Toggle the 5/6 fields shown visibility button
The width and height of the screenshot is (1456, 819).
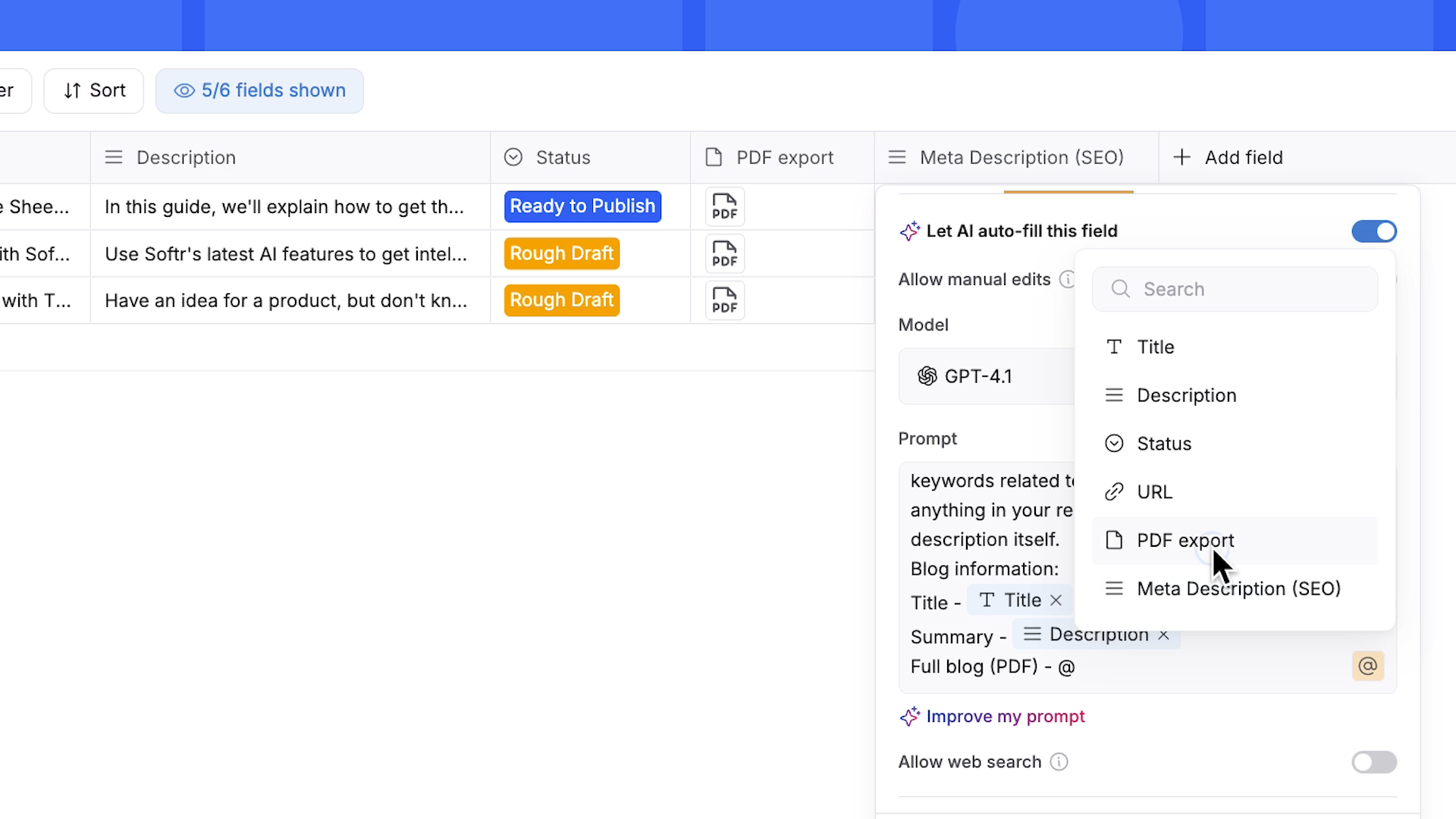point(259,90)
